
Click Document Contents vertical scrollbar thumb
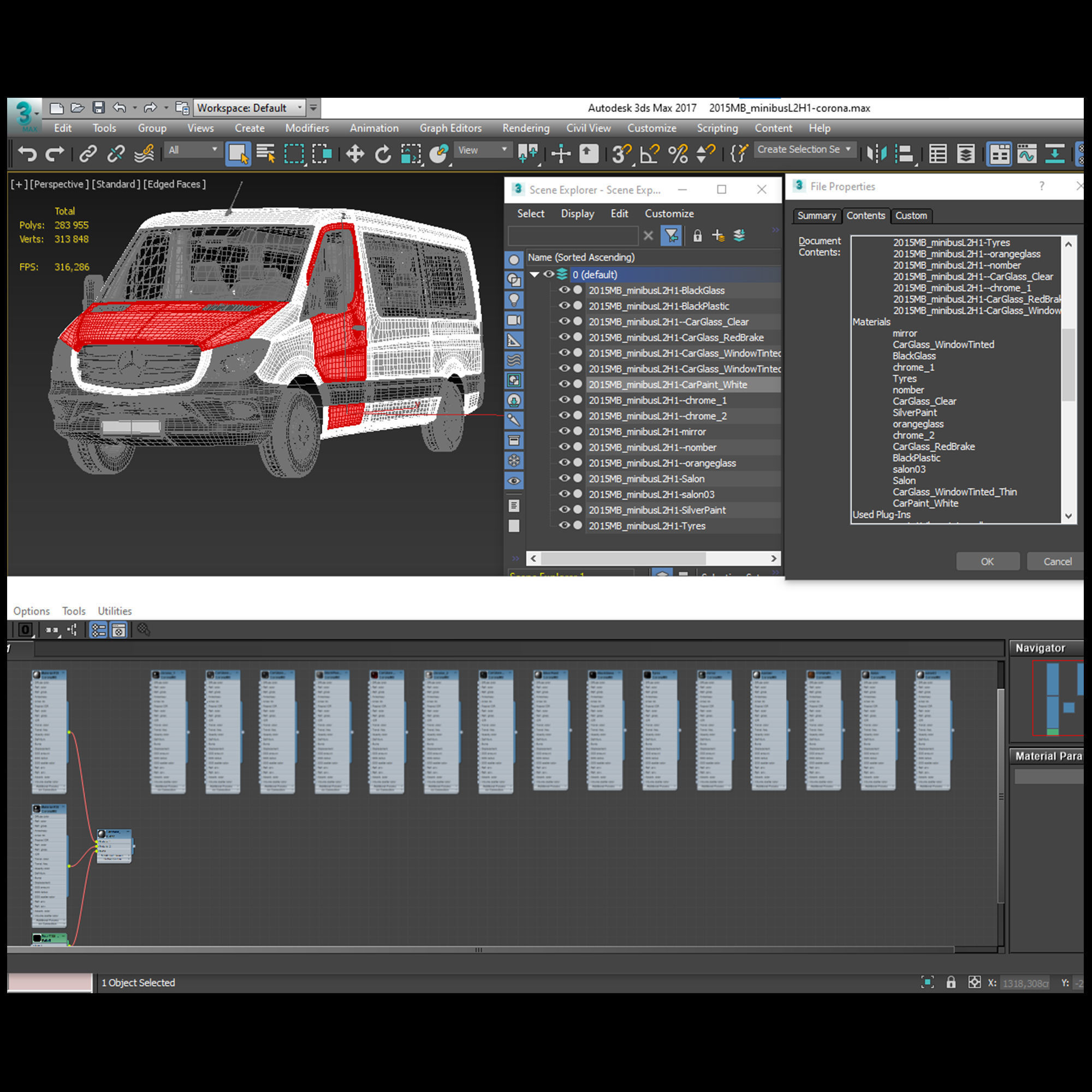[x=1067, y=365]
